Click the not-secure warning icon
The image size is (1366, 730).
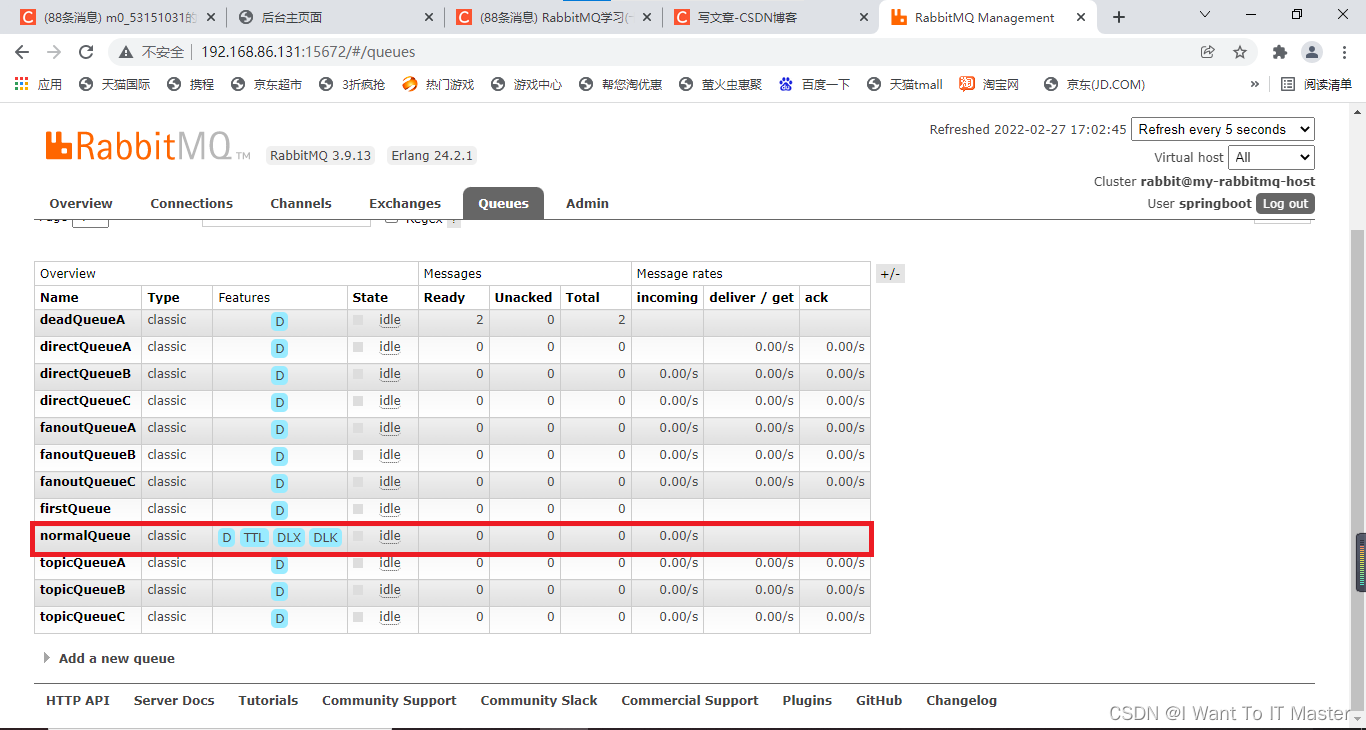point(125,52)
